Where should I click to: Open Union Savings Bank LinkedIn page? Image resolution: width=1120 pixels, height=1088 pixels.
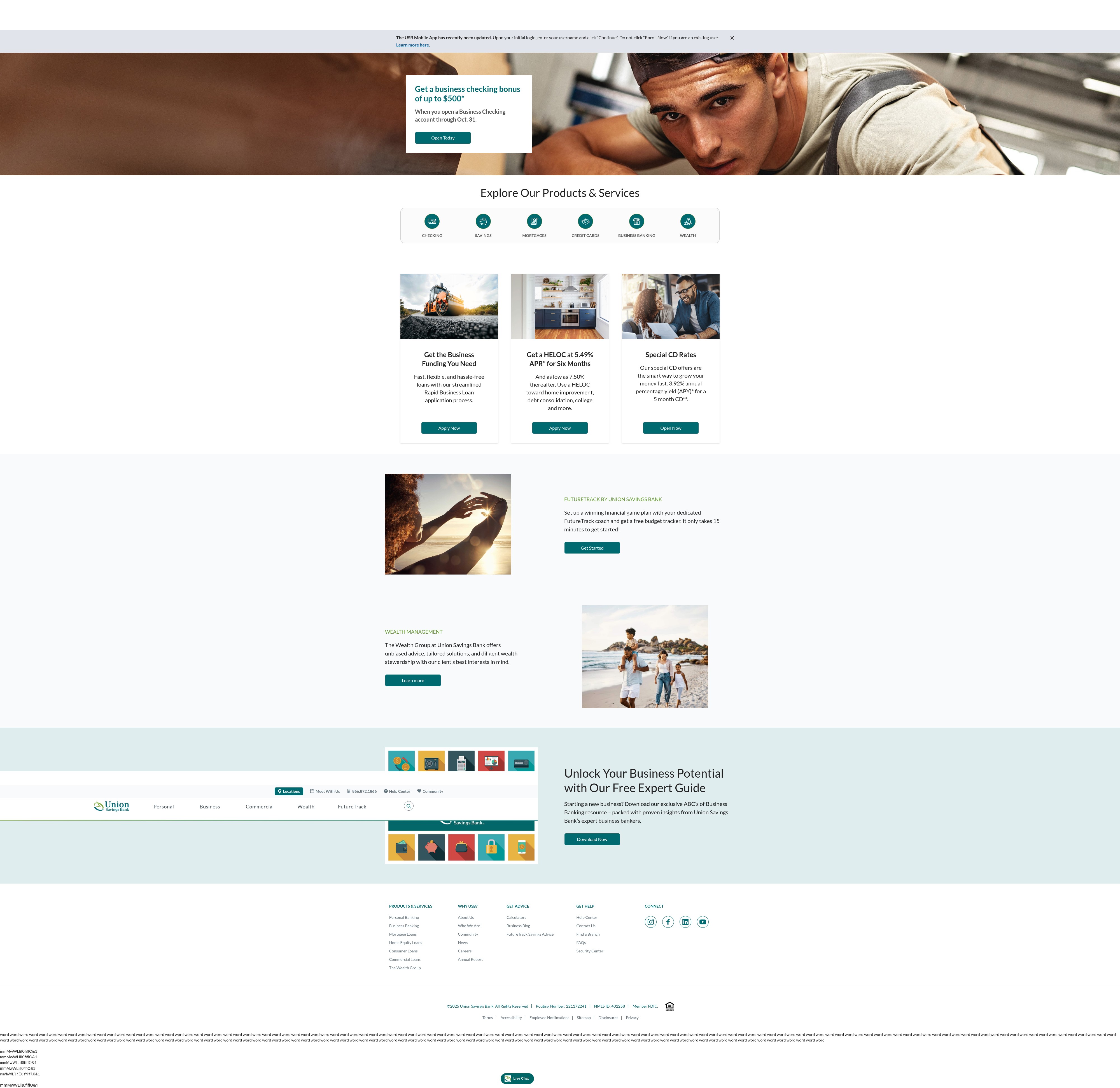[x=685, y=922]
